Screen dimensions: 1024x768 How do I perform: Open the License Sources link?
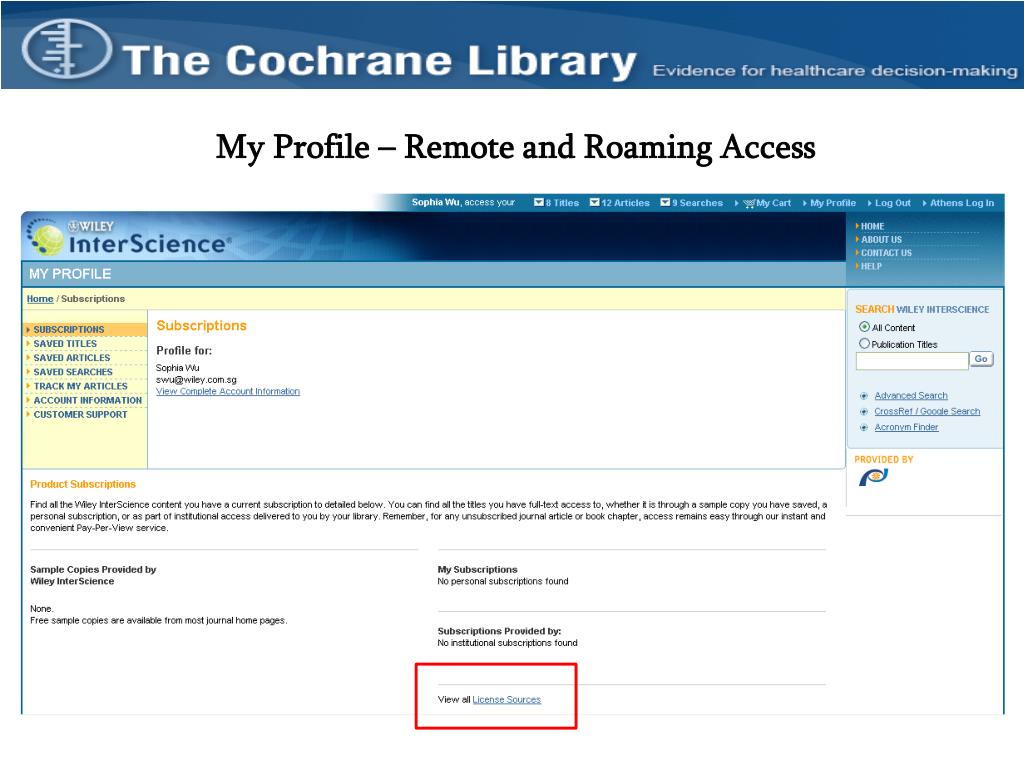(507, 699)
